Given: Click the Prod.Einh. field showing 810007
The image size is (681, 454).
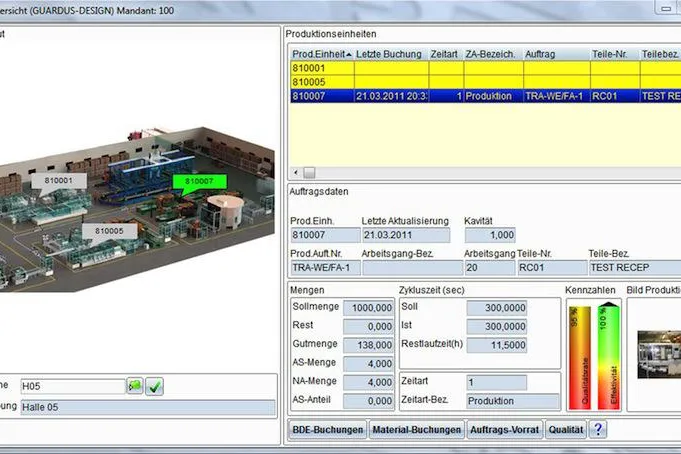Looking at the screenshot, I should pos(325,235).
